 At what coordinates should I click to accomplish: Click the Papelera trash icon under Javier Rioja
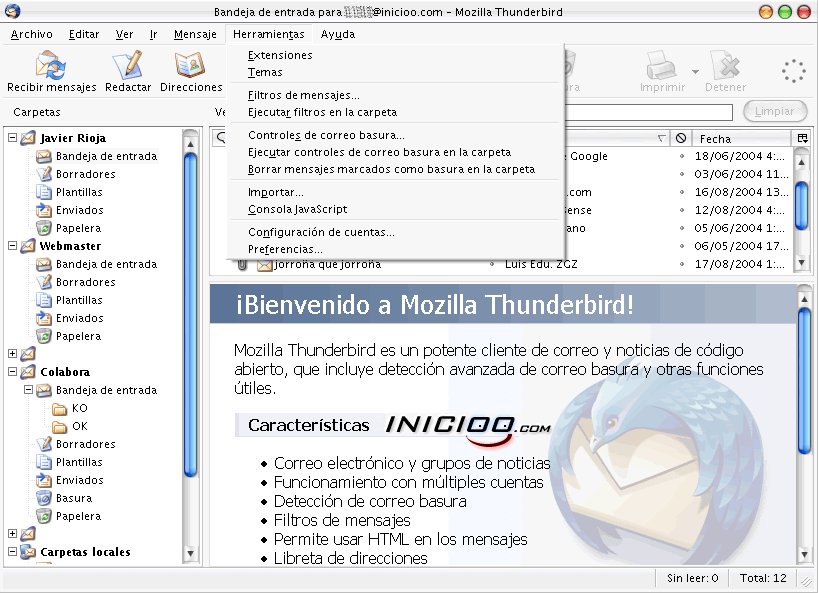(x=44, y=228)
